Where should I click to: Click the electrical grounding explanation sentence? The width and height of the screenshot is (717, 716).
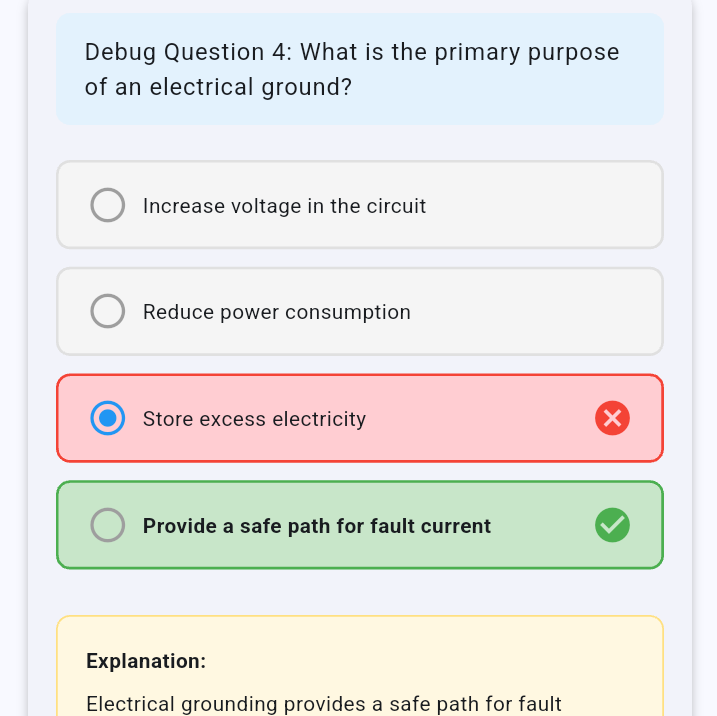point(324,704)
